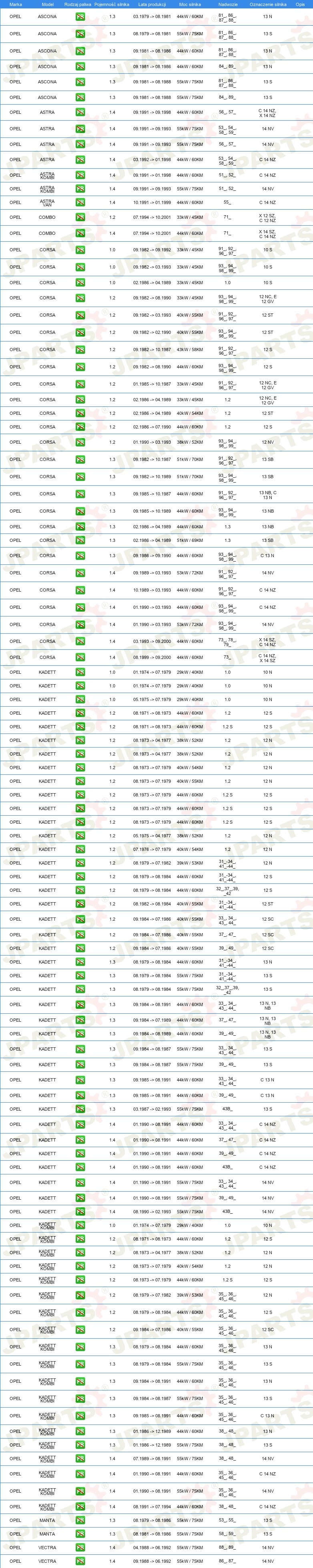The height and width of the screenshot is (1568, 313).
Task: Click '88_, 89_' body cell in VECTRA row
Action: (228, 1547)
